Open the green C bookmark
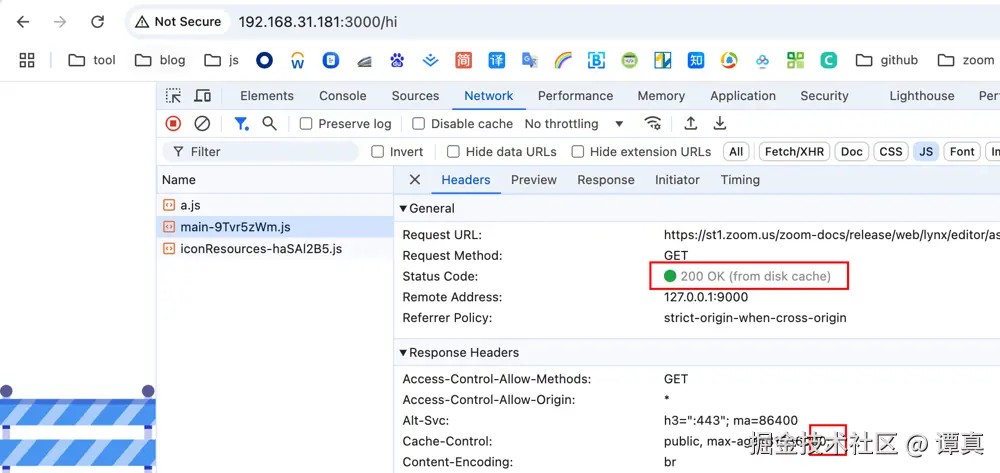 click(x=828, y=61)
